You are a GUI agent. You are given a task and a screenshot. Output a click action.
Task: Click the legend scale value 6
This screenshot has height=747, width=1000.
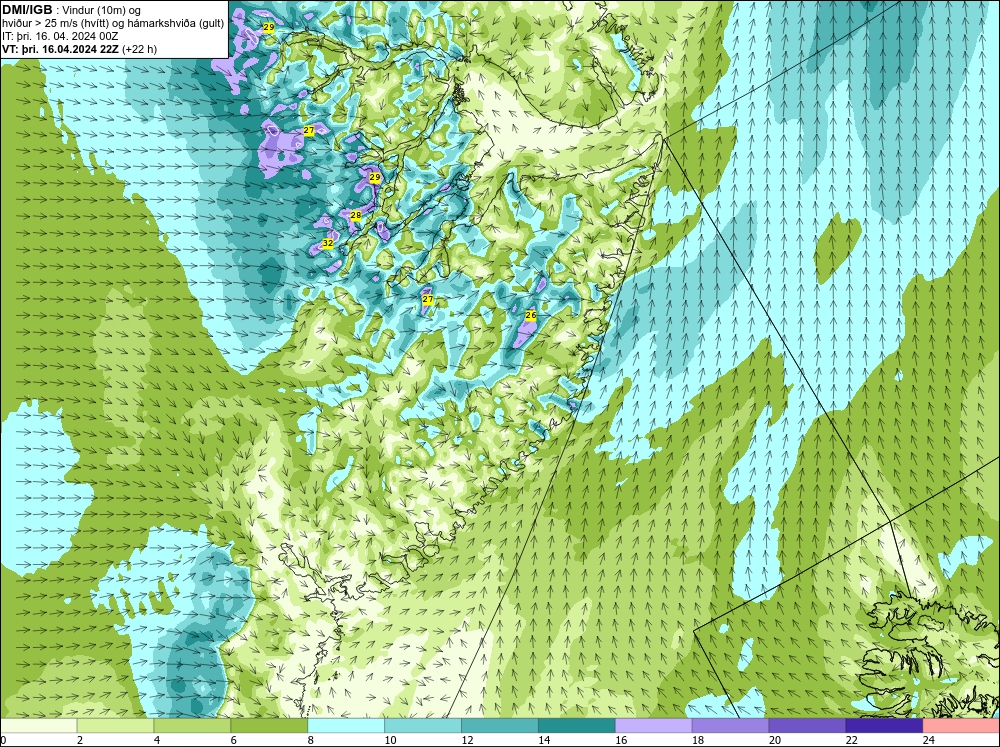[x=233, y=740]
